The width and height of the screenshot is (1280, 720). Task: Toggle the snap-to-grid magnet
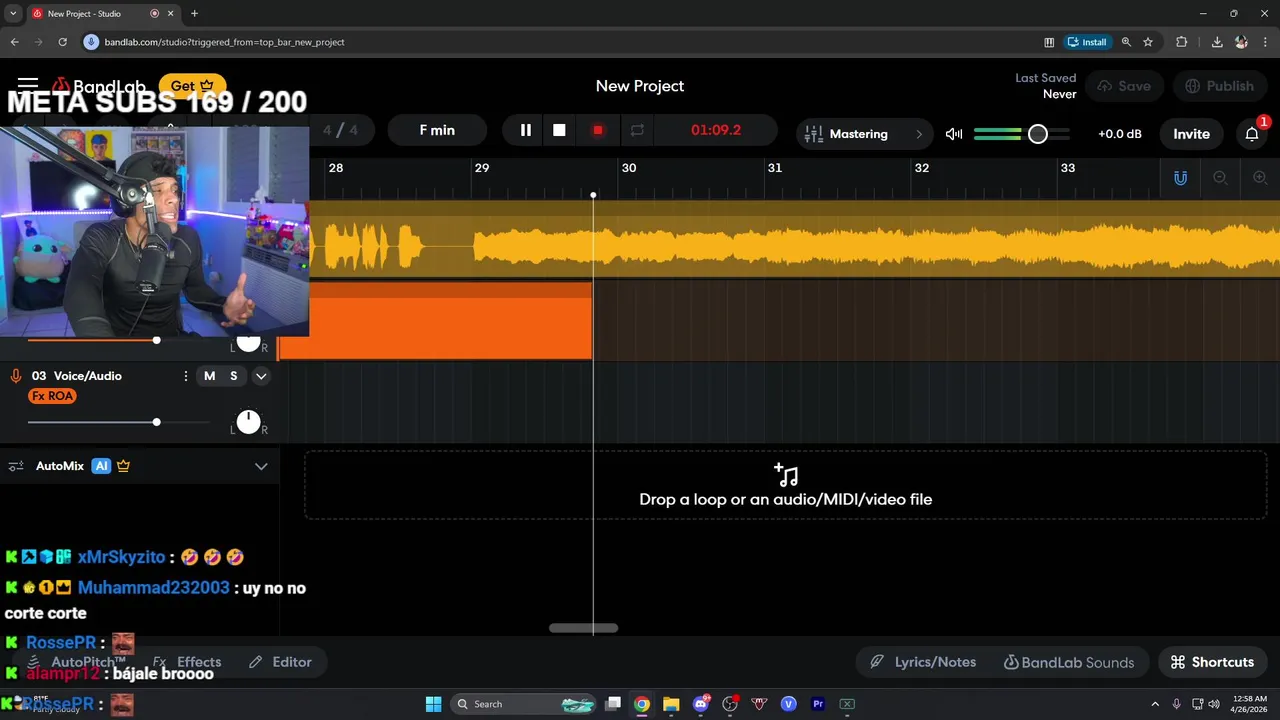click(x=1181, y=178)
